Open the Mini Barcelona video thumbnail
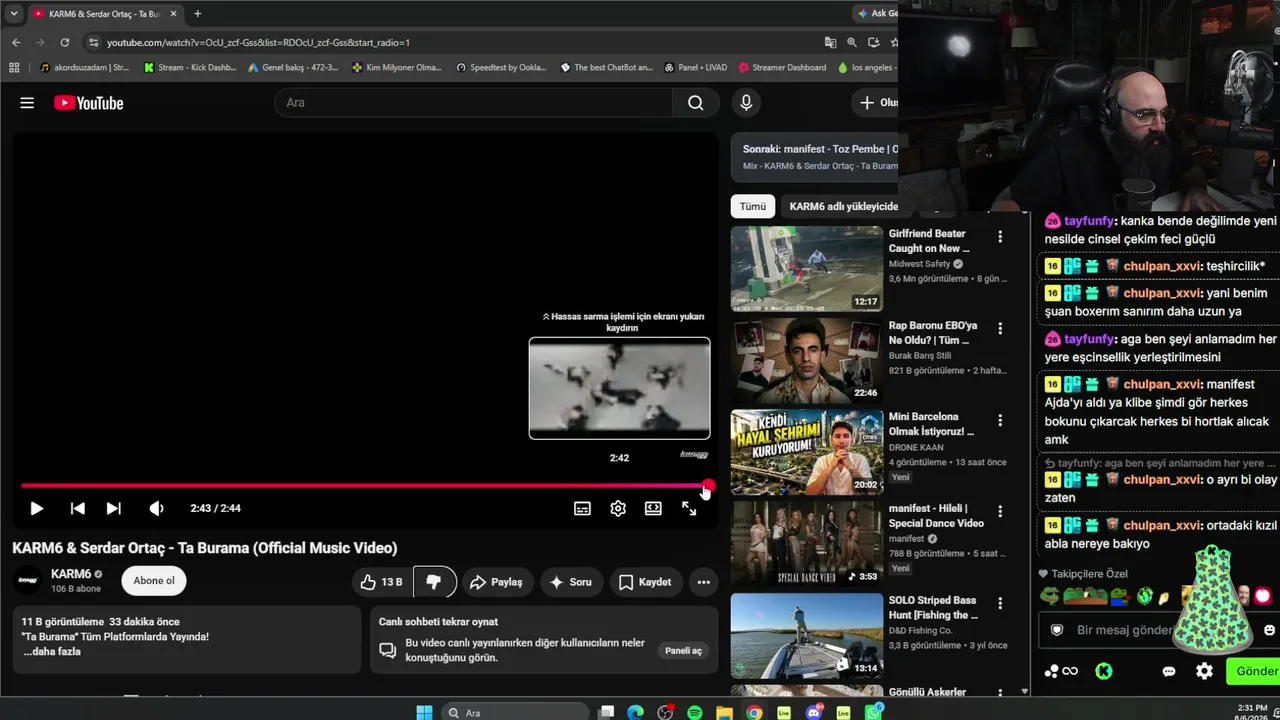Screen dimensions: 1280x720 [x=807, y=452]
